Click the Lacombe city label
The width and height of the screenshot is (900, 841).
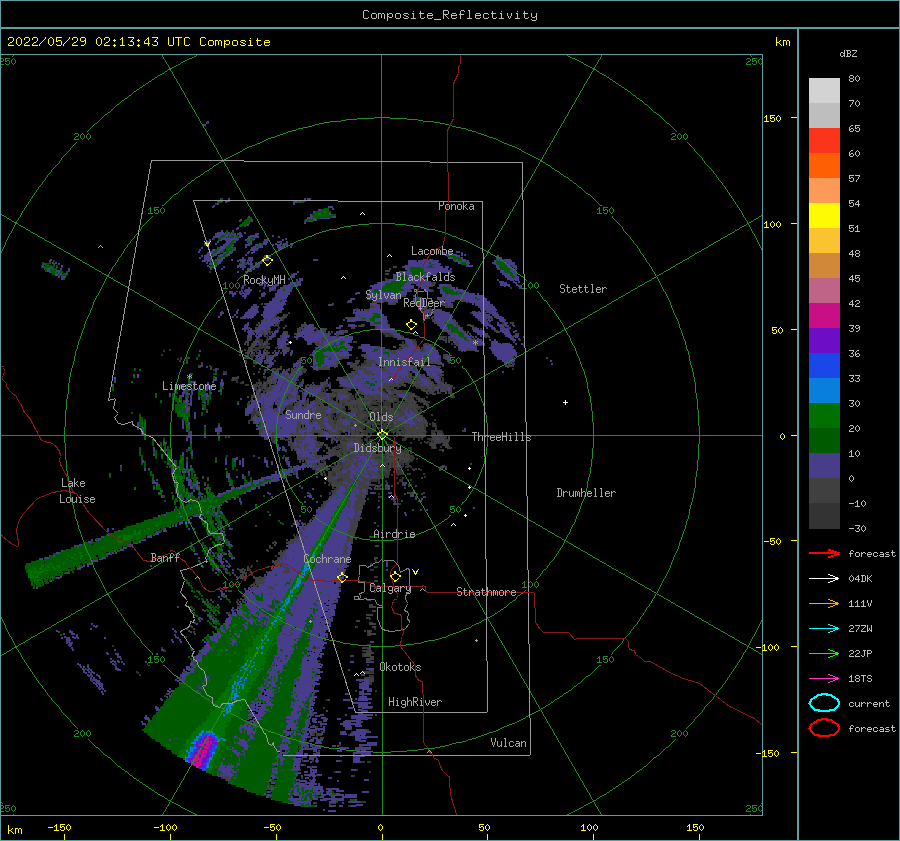click(x=432, y=251)
